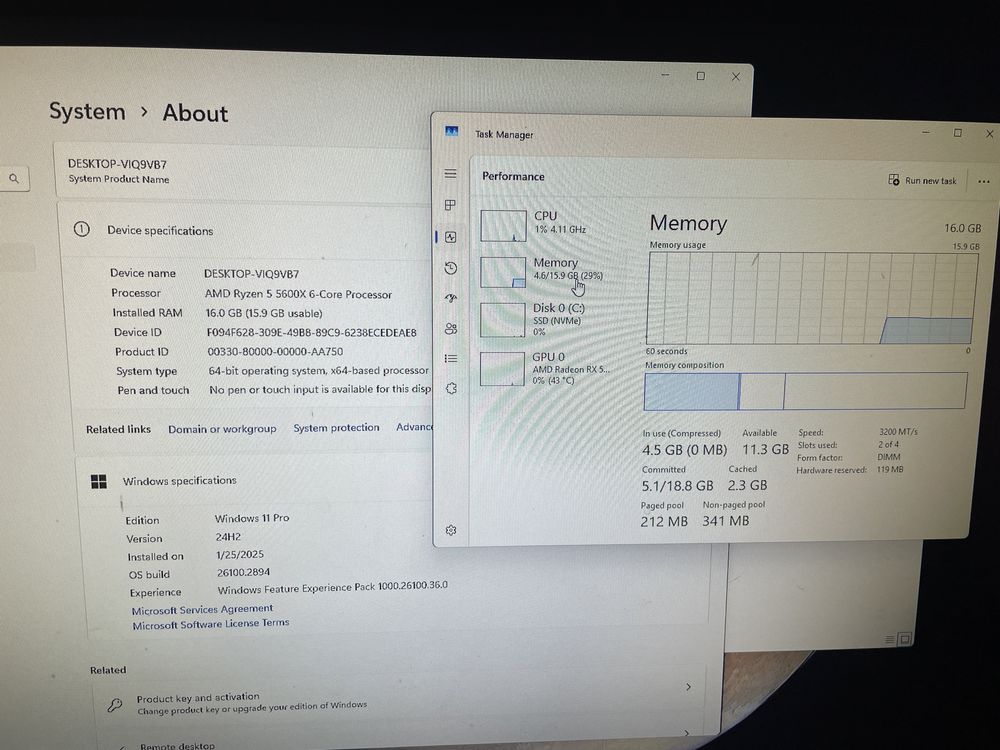Open Domain or workgroup link
This screenshot has width=1000, height=750.
222,429
